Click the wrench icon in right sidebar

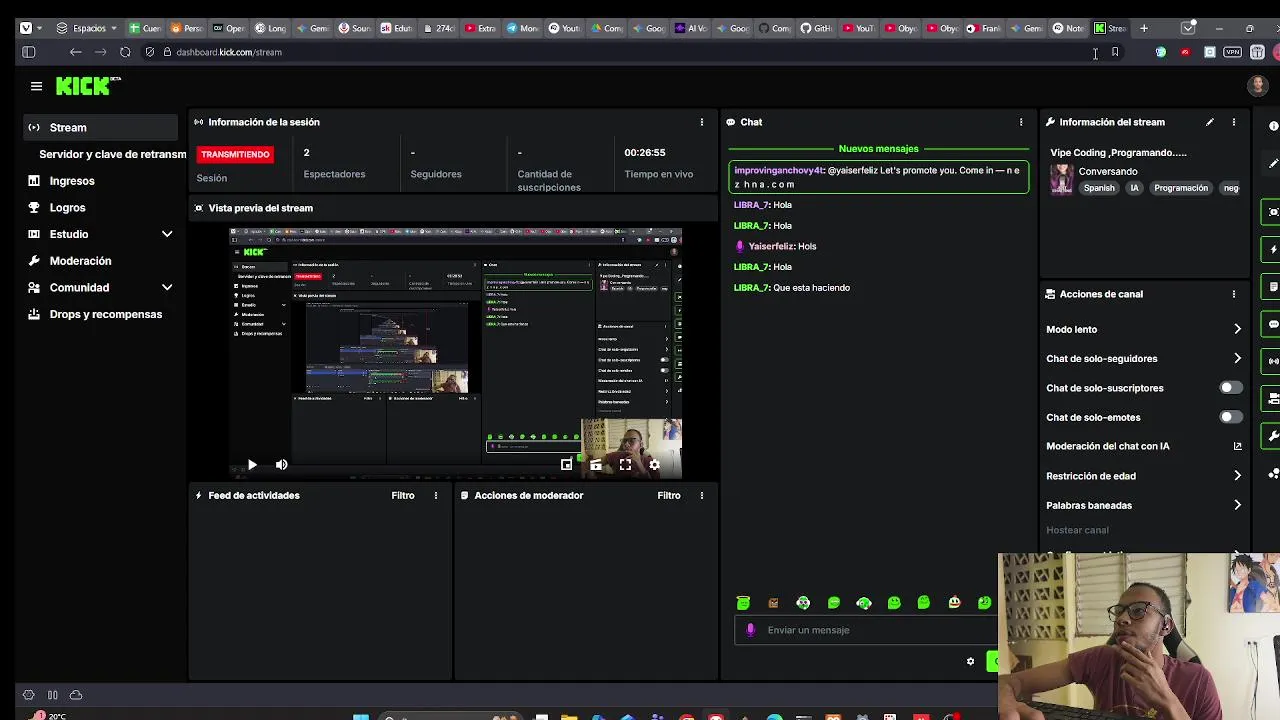[x=1273, y=436]
